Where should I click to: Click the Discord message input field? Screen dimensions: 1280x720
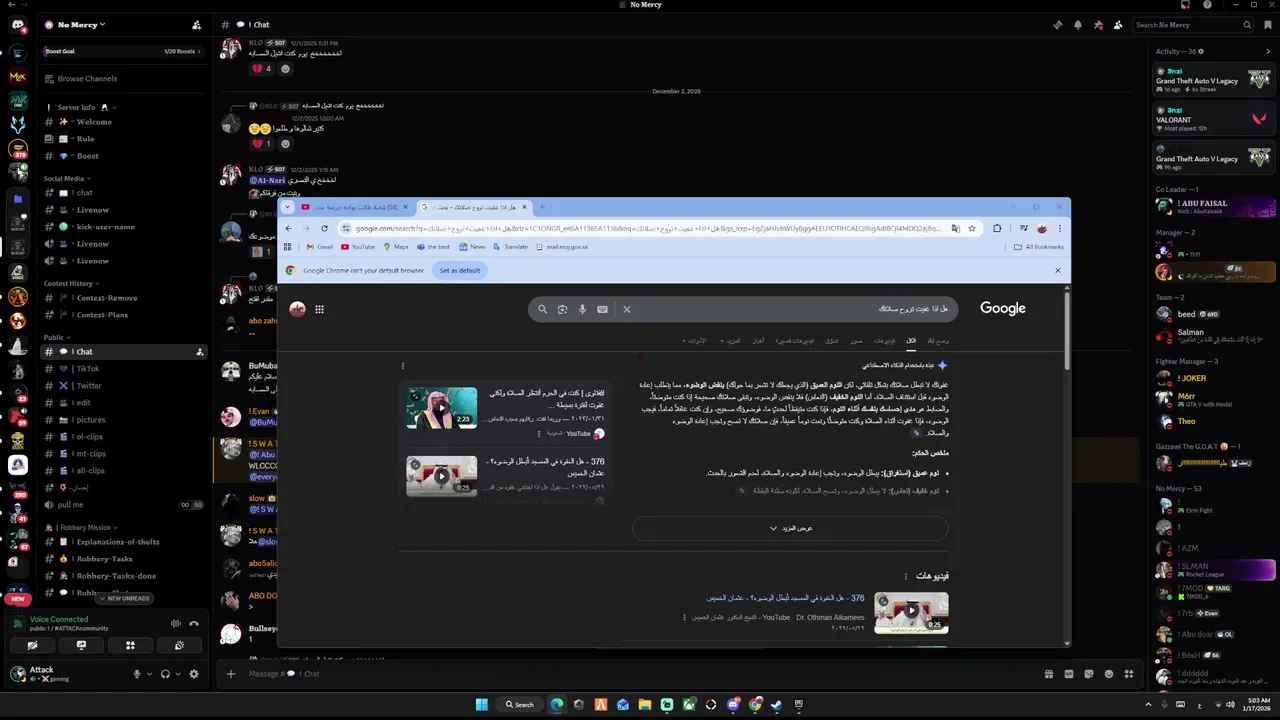[640, 674]
